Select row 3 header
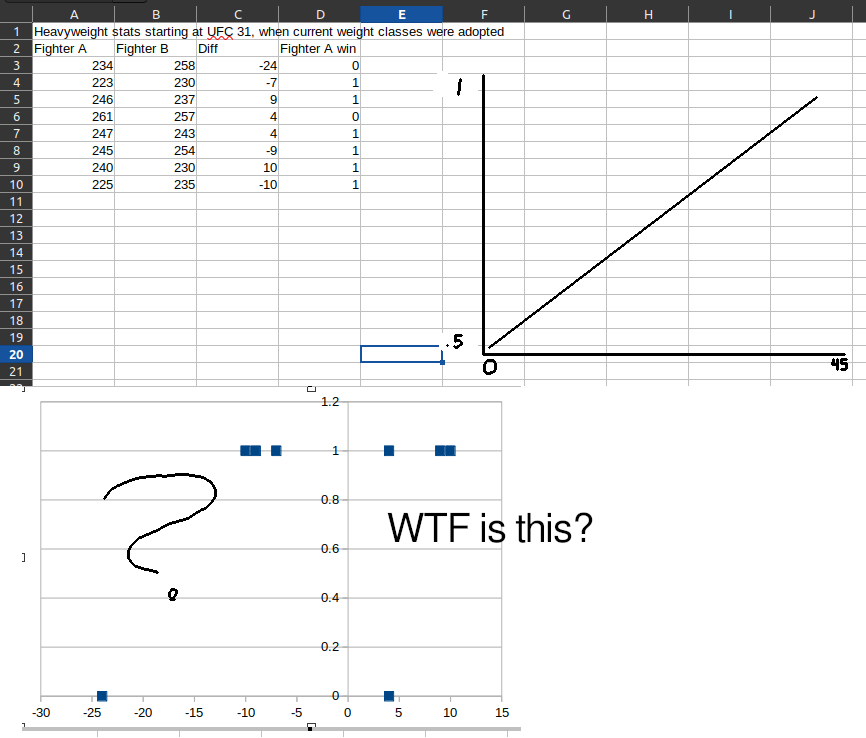 tap(16, 66)
